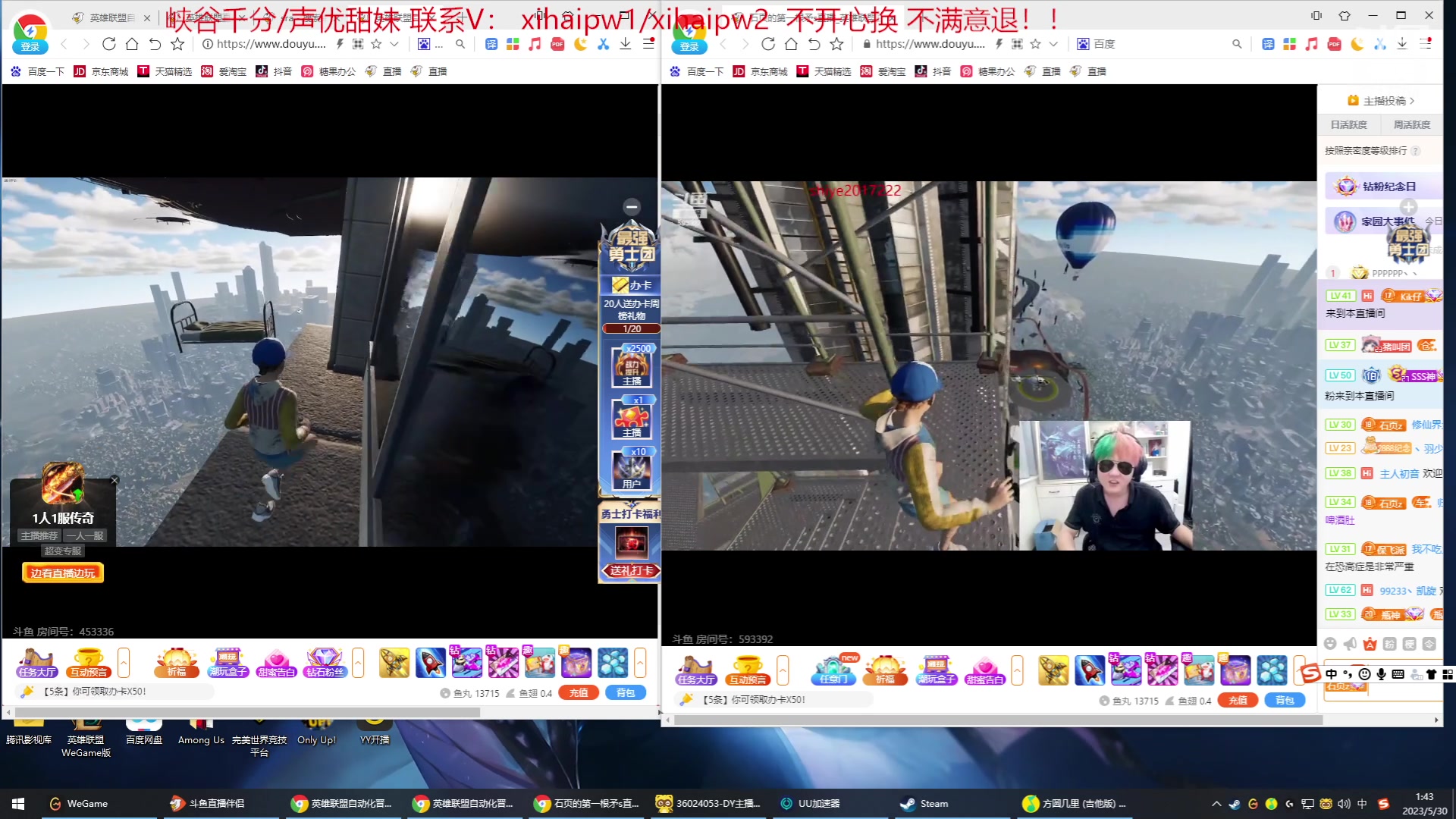
Task: Click the translate icon in the browser toolbar
Action: click(x=491, y=44)
